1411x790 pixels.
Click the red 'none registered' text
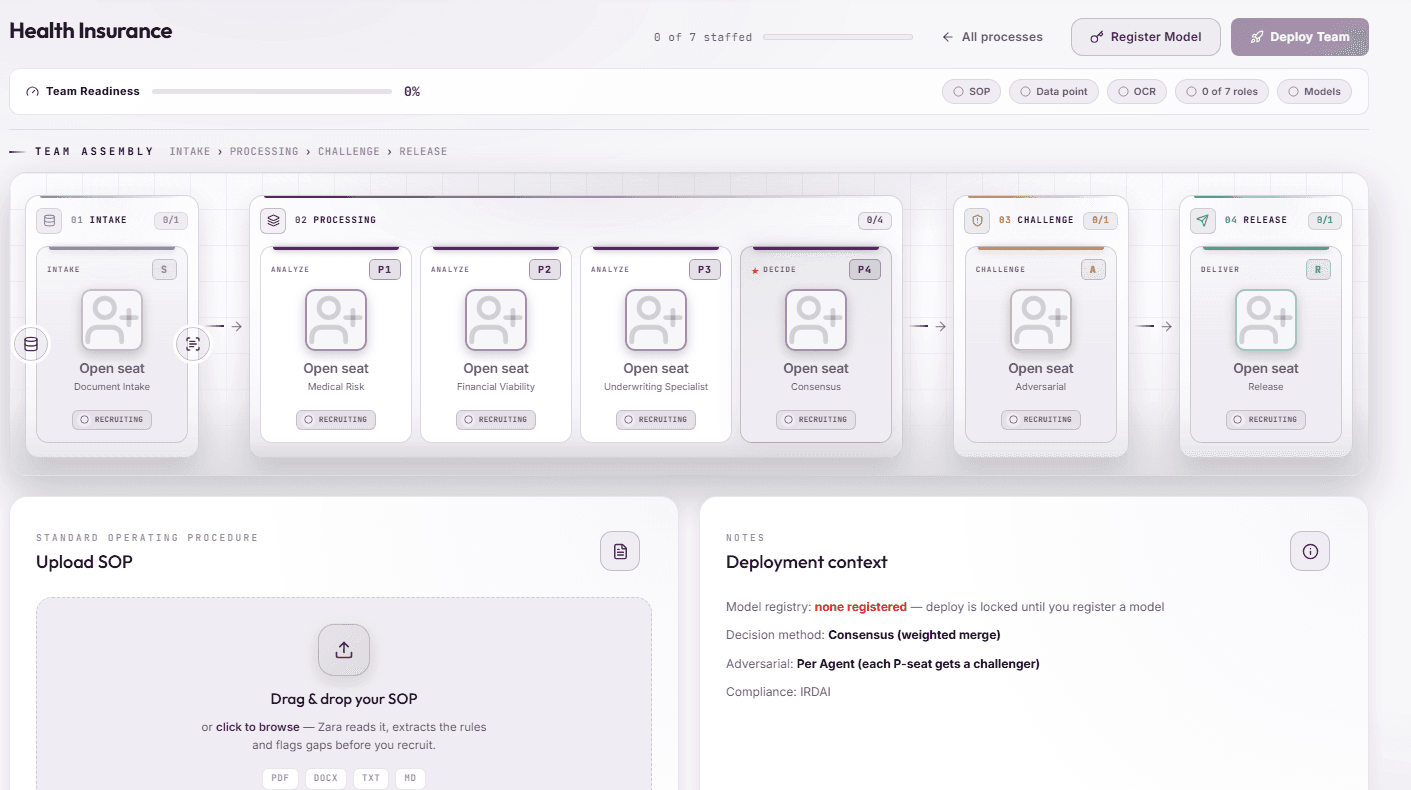tap(860, 607)
